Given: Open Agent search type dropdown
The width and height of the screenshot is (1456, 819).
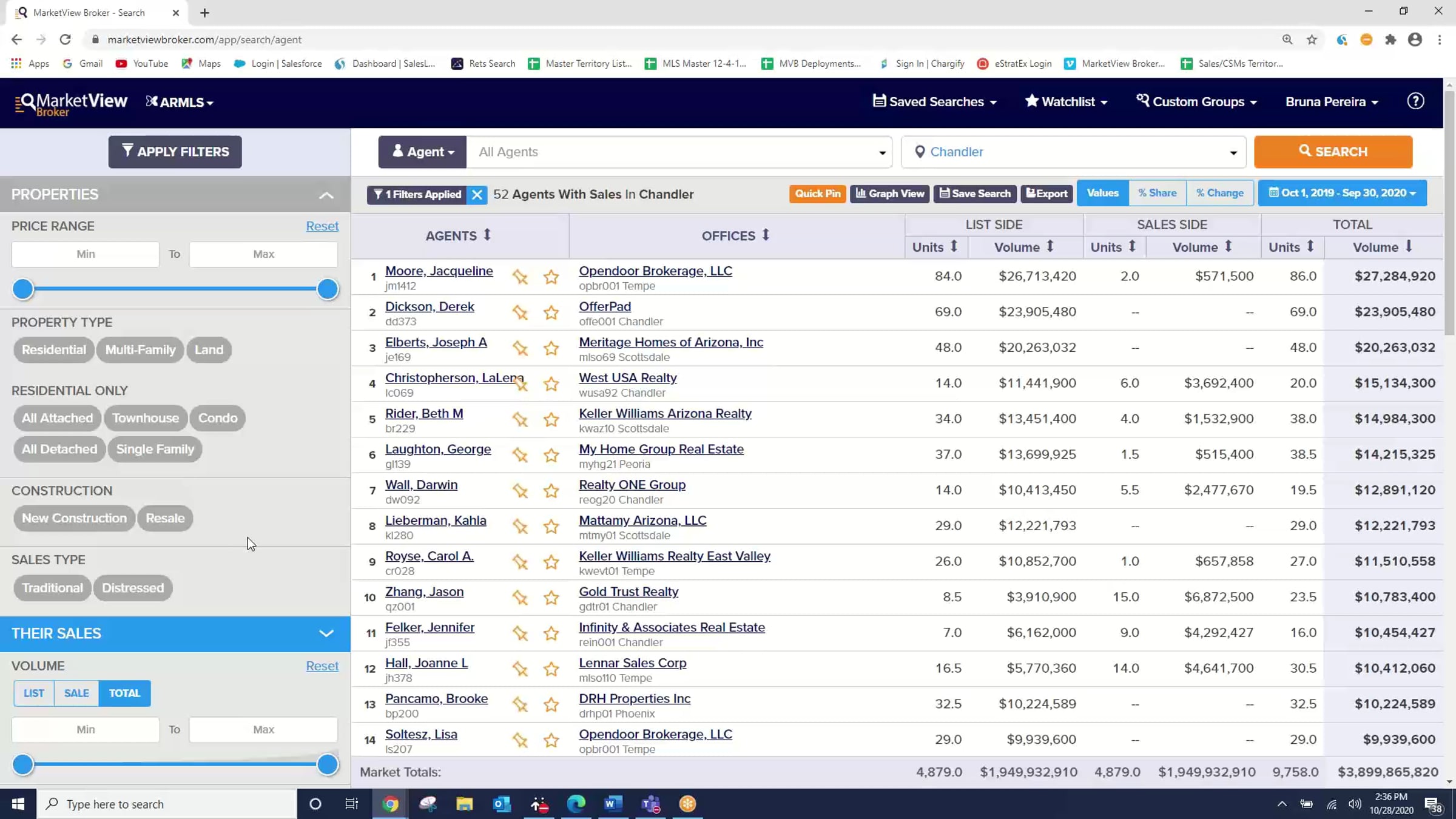Looking at the screenshot, I should pyautogui.click(x=422, y=152).
